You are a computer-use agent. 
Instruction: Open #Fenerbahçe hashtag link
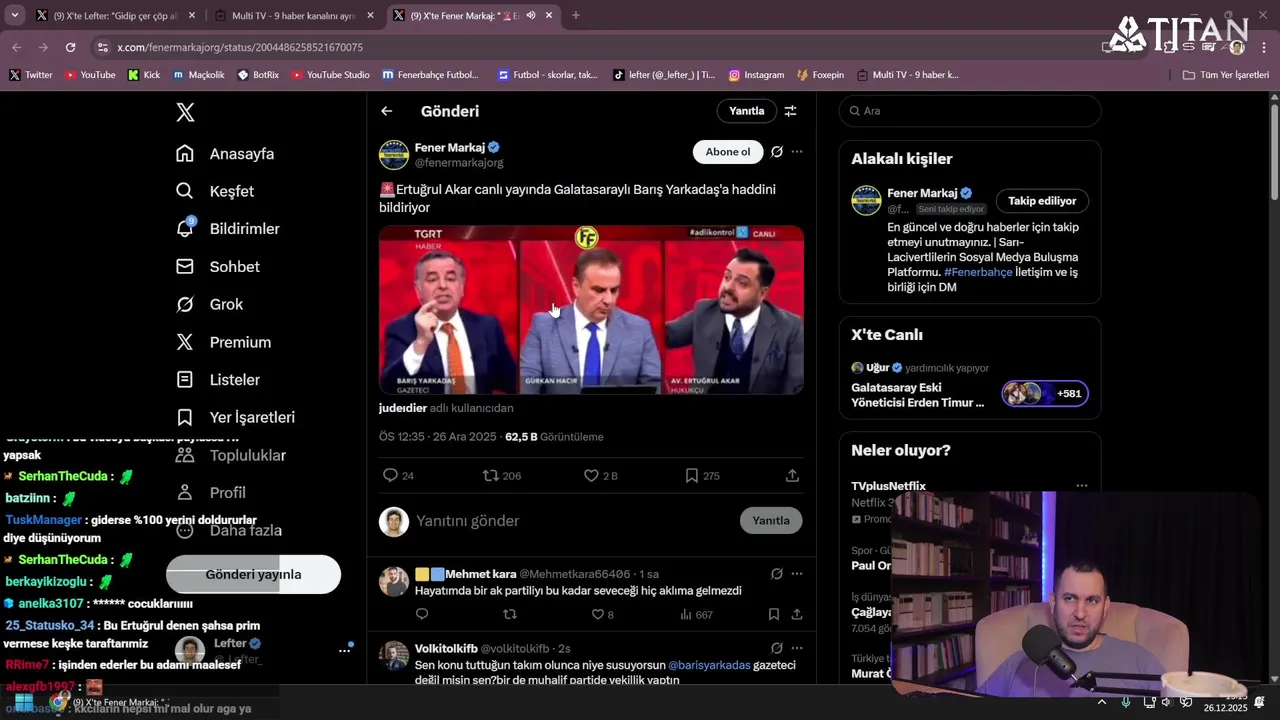pos(978,272)
